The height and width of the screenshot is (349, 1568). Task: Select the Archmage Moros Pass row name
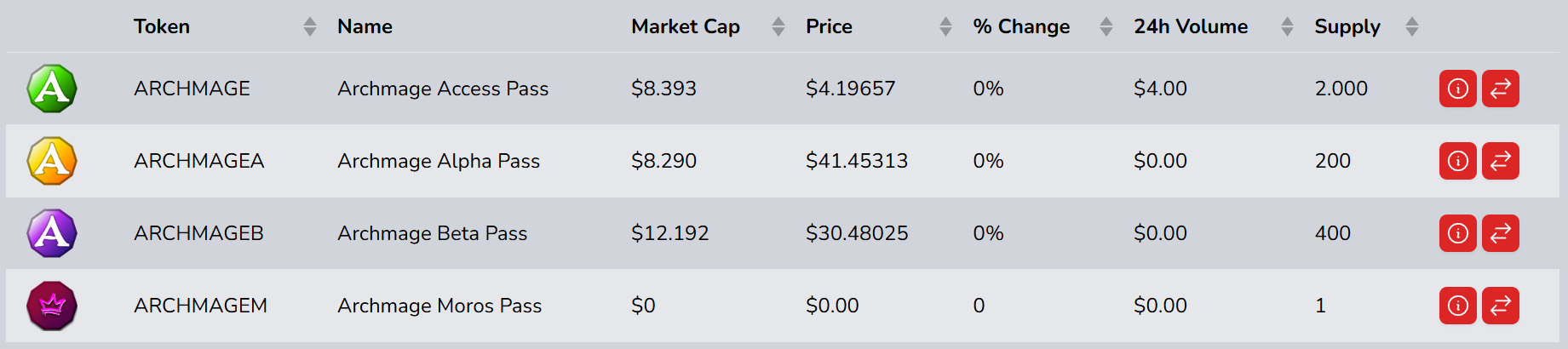click(439, 306)
